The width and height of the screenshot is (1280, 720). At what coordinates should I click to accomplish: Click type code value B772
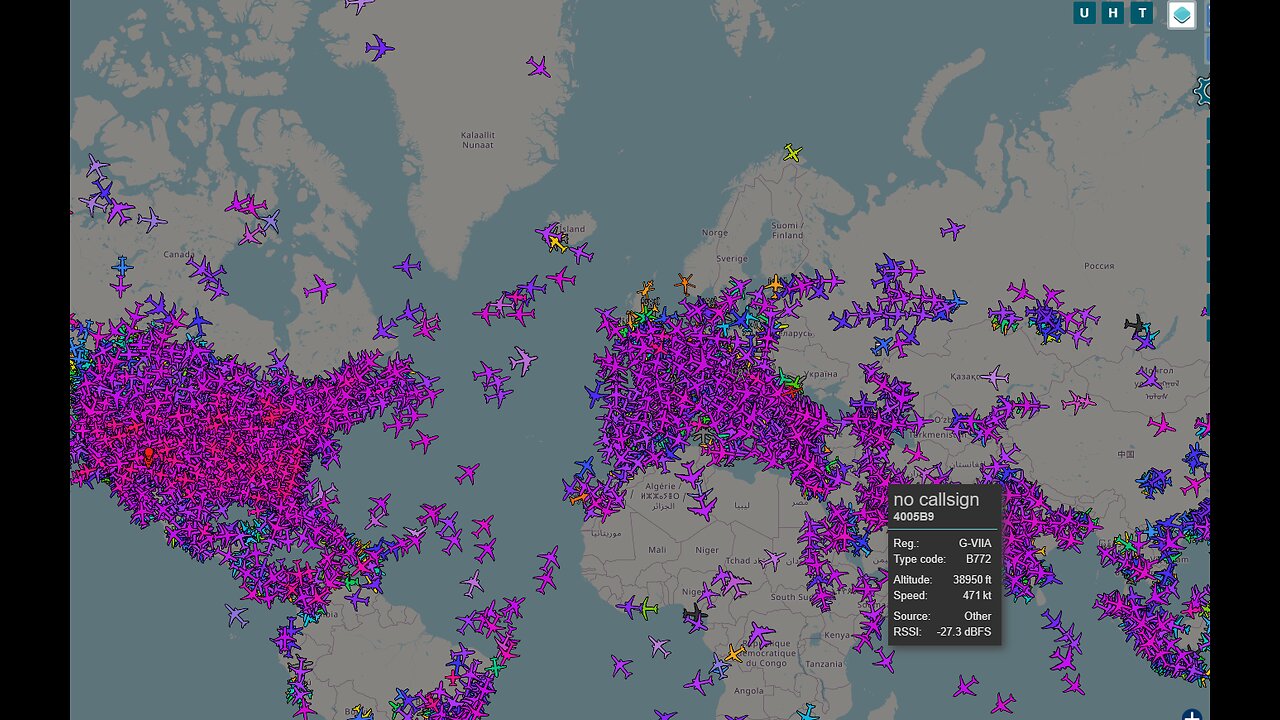click(x=977, y=559)
